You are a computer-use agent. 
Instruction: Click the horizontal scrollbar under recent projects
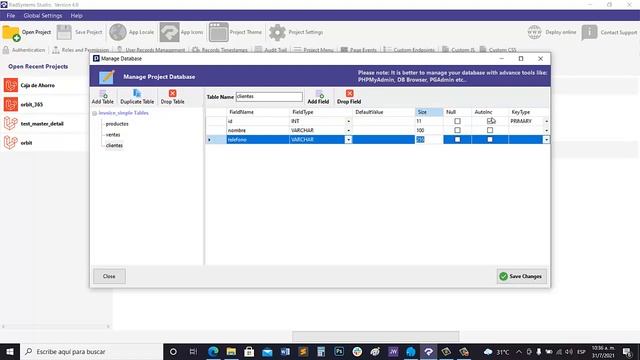tap(56, 326)
